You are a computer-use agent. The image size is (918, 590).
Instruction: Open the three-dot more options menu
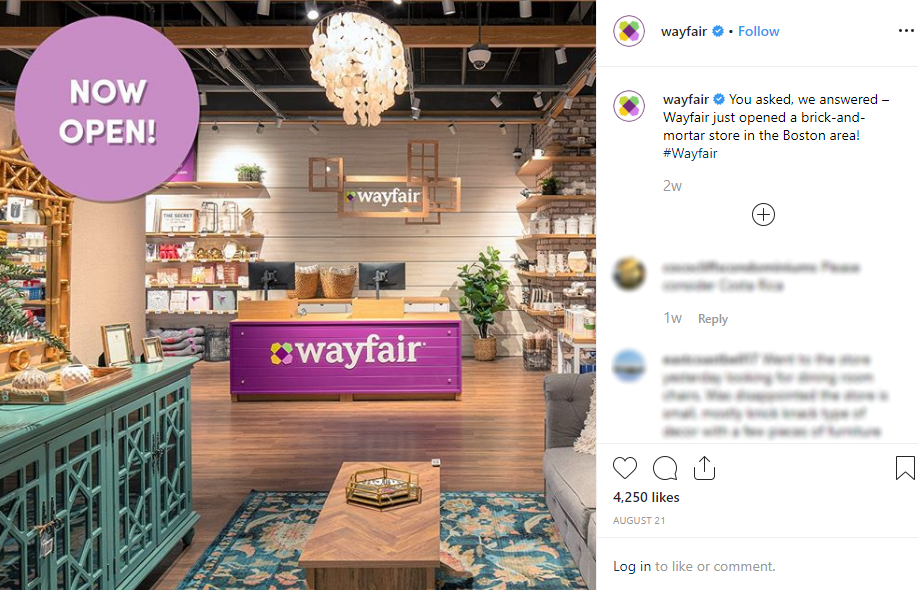point(906,30)
